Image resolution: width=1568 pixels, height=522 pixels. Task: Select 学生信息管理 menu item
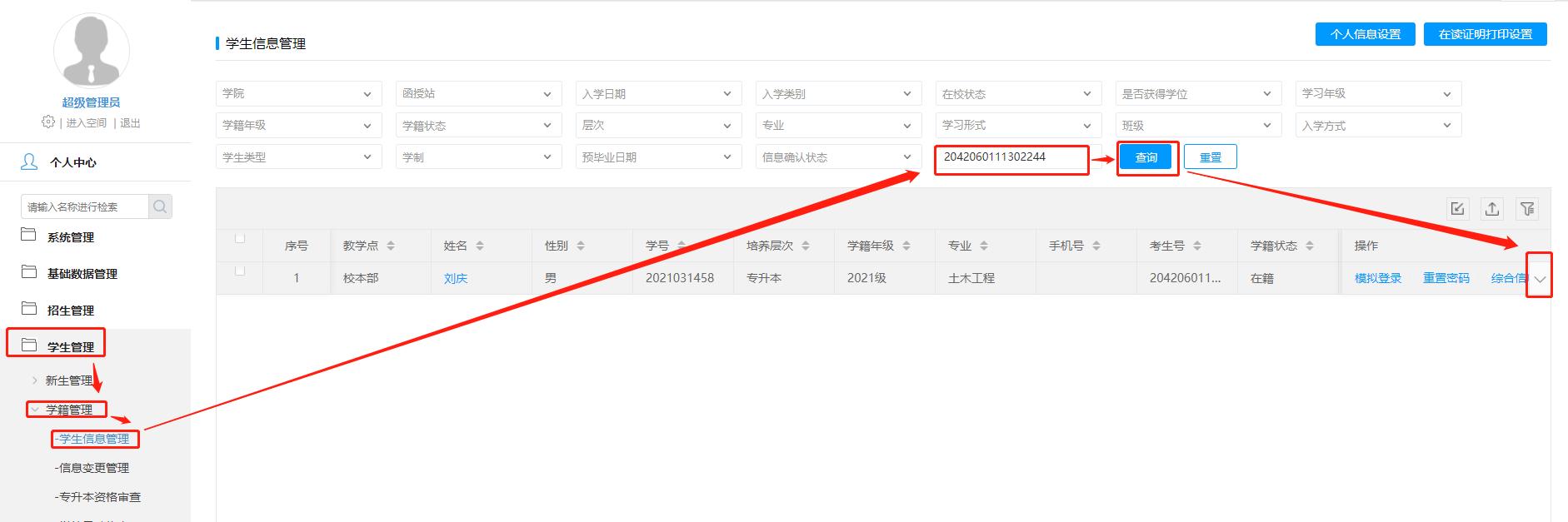(92, 439)
